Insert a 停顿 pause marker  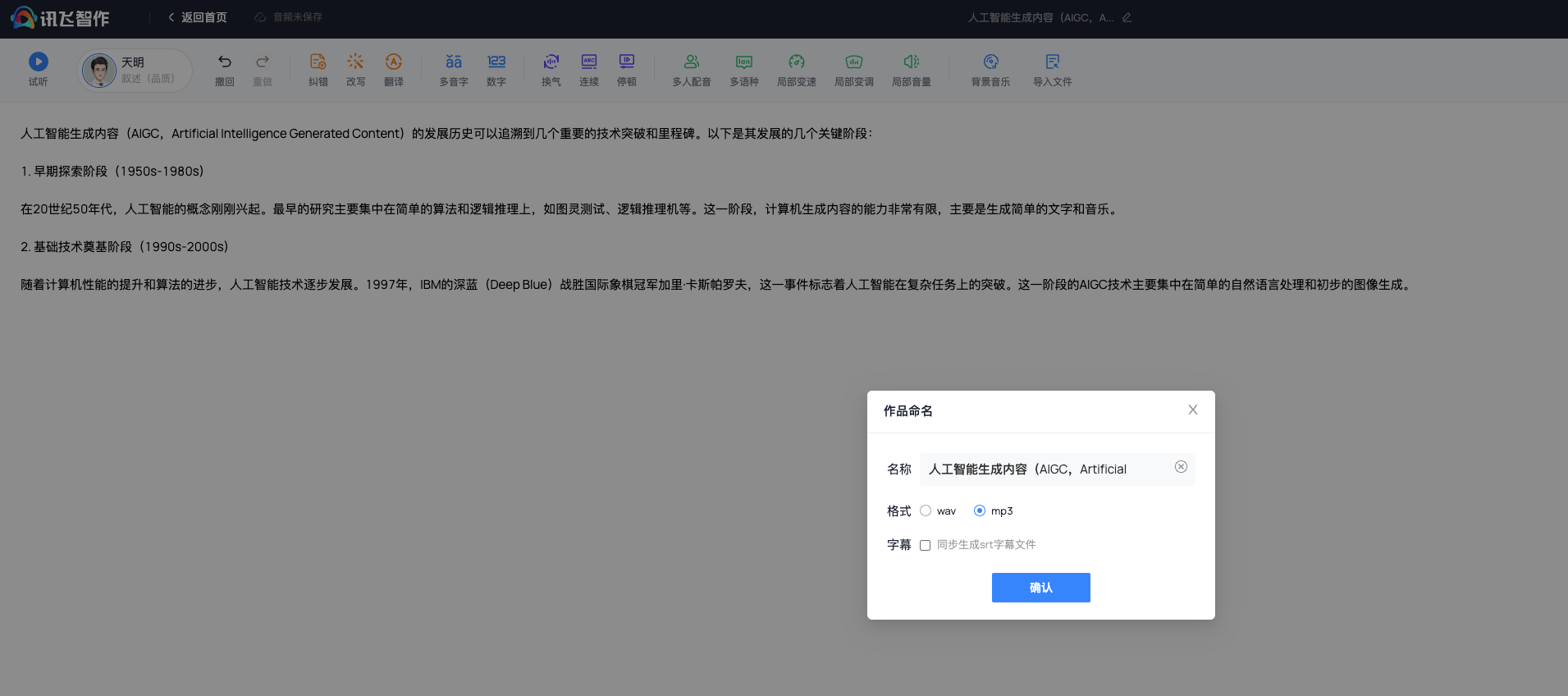click(627, 62)
